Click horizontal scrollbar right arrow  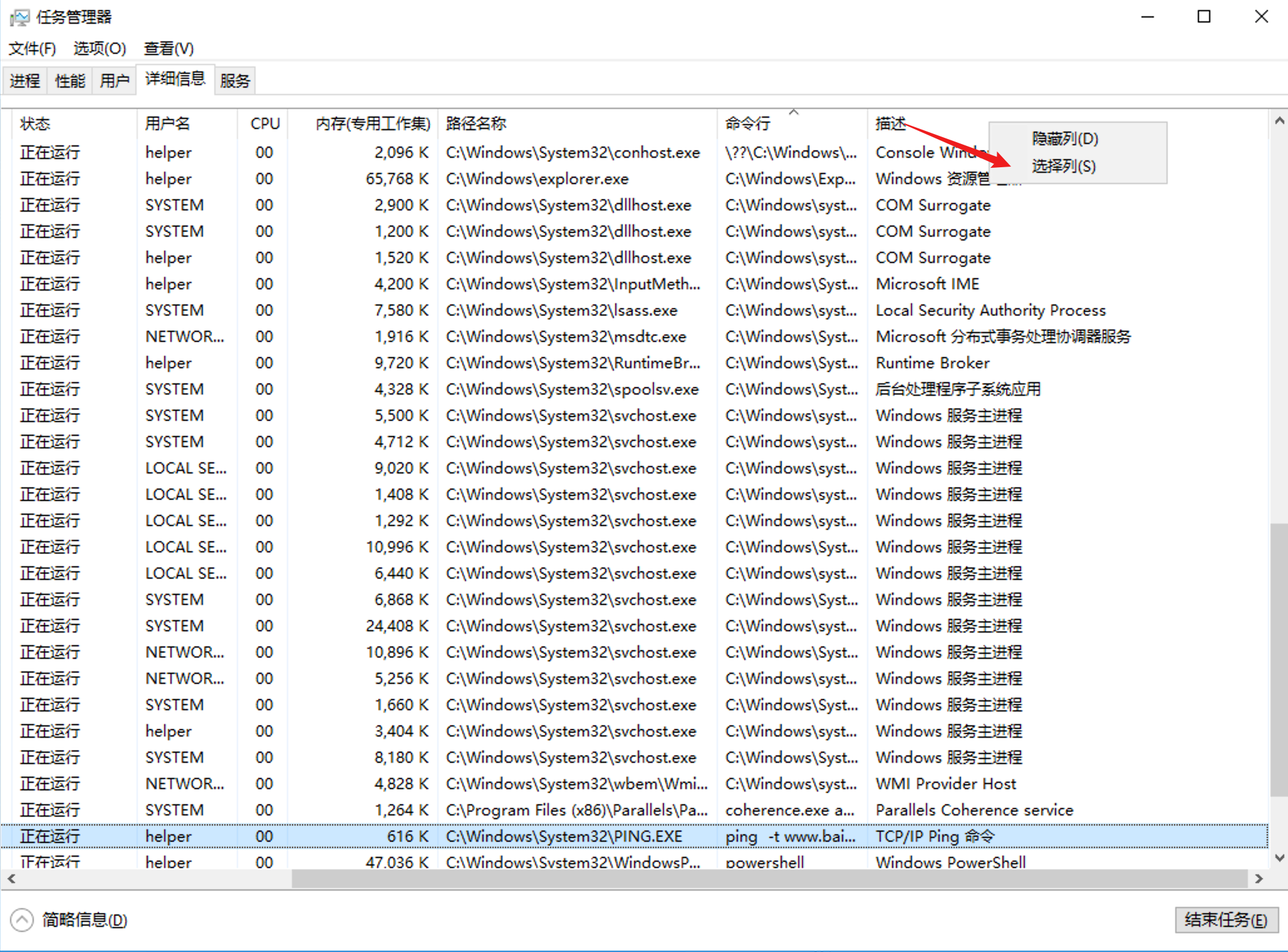1259,879
